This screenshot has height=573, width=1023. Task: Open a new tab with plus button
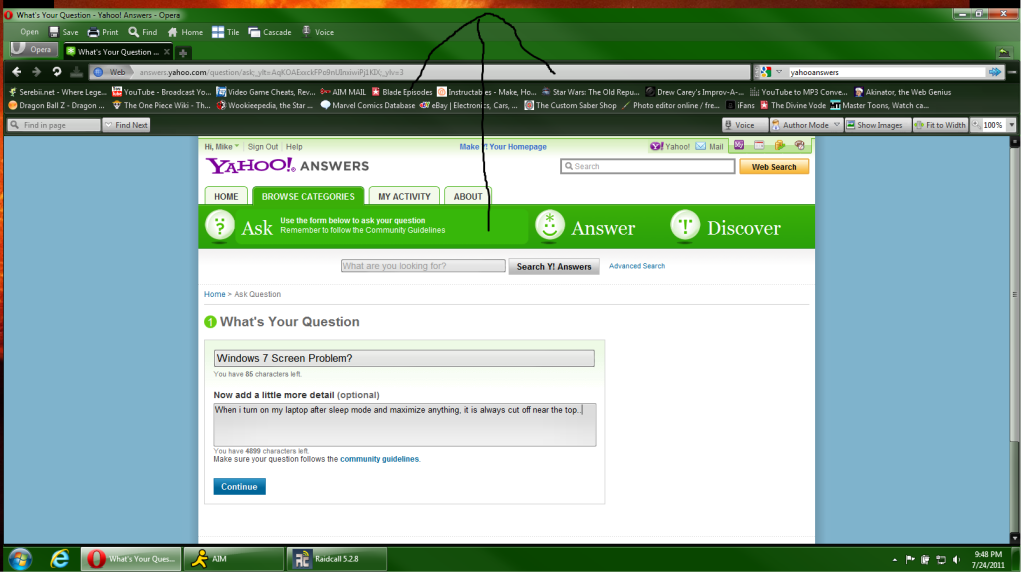coord(183,53)
